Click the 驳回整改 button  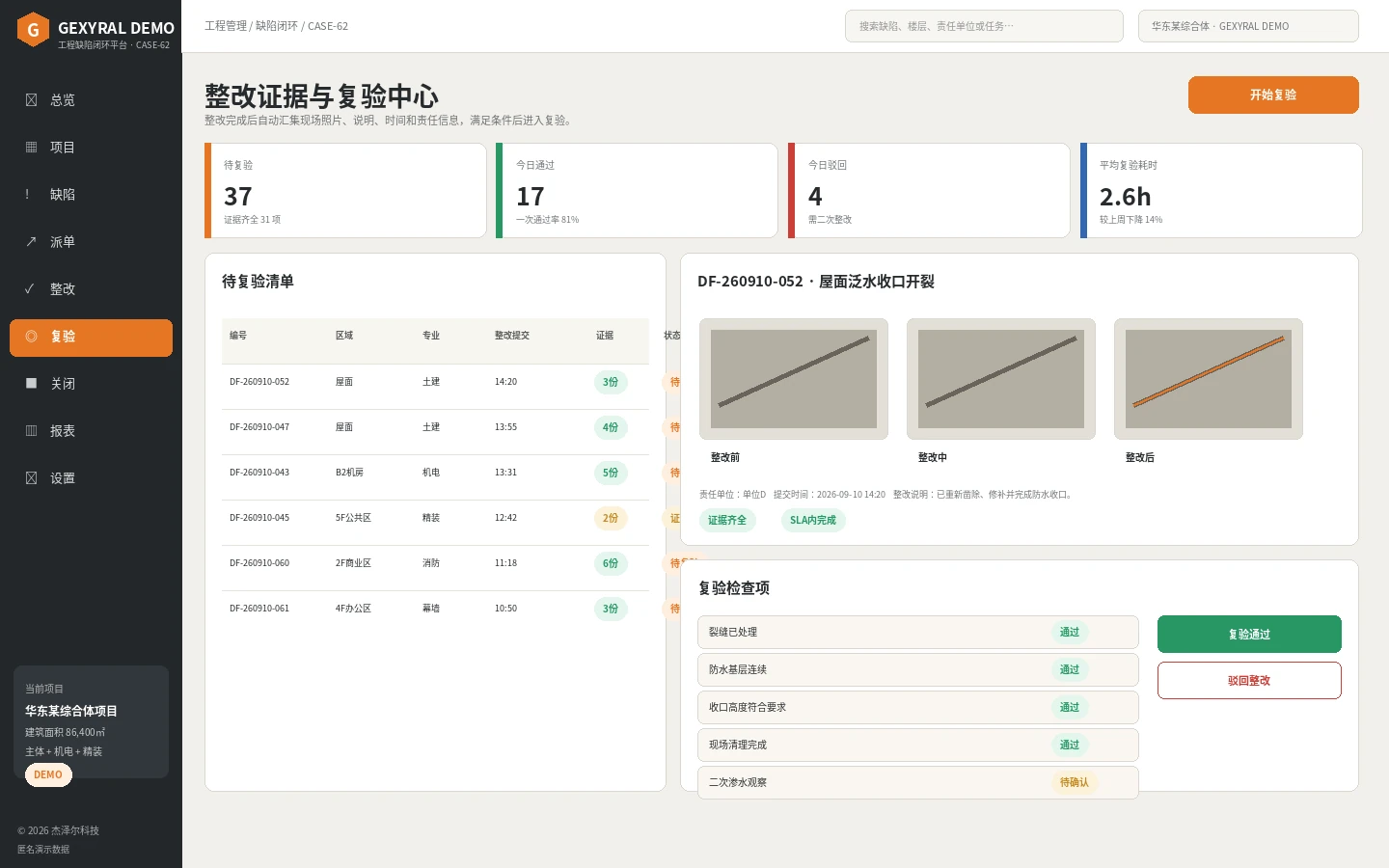(x=1249, y=680)
